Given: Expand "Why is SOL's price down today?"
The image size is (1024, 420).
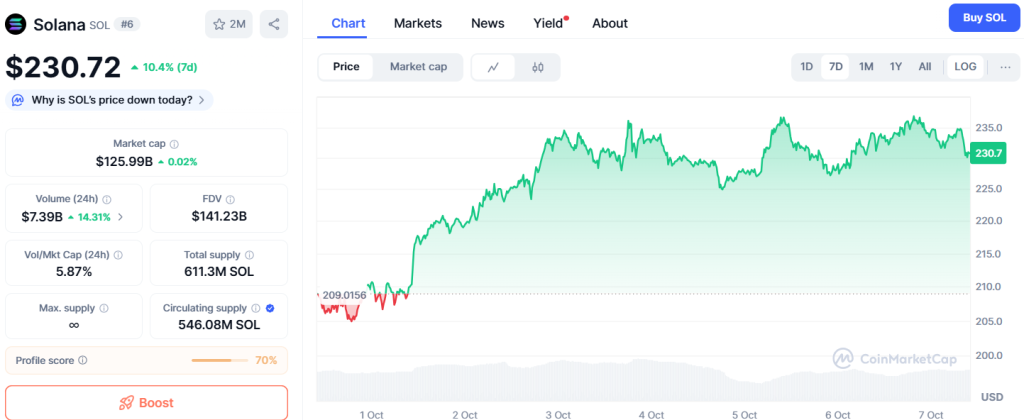Looking at the screenshot, I should coord(109,100).
